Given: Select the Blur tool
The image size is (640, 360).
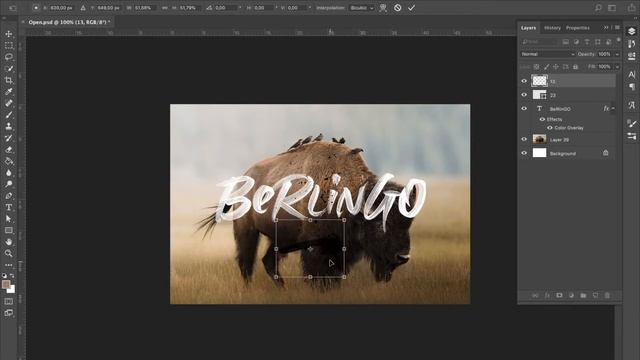Looking at the screenshot, I should pyautogui.click(x=9, y=173).
